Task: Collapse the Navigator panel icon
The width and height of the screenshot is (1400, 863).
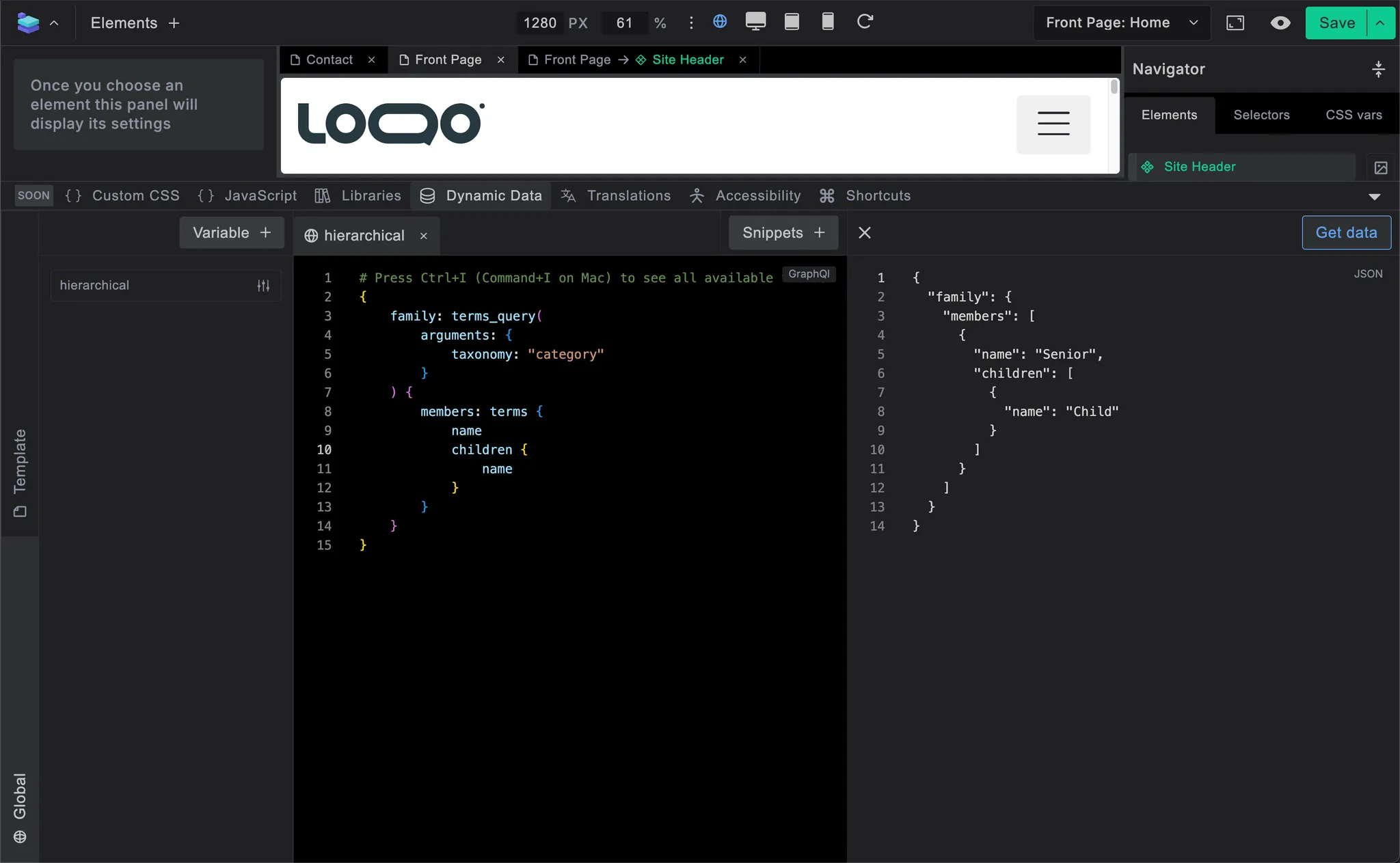Action: coord(1378,69)
